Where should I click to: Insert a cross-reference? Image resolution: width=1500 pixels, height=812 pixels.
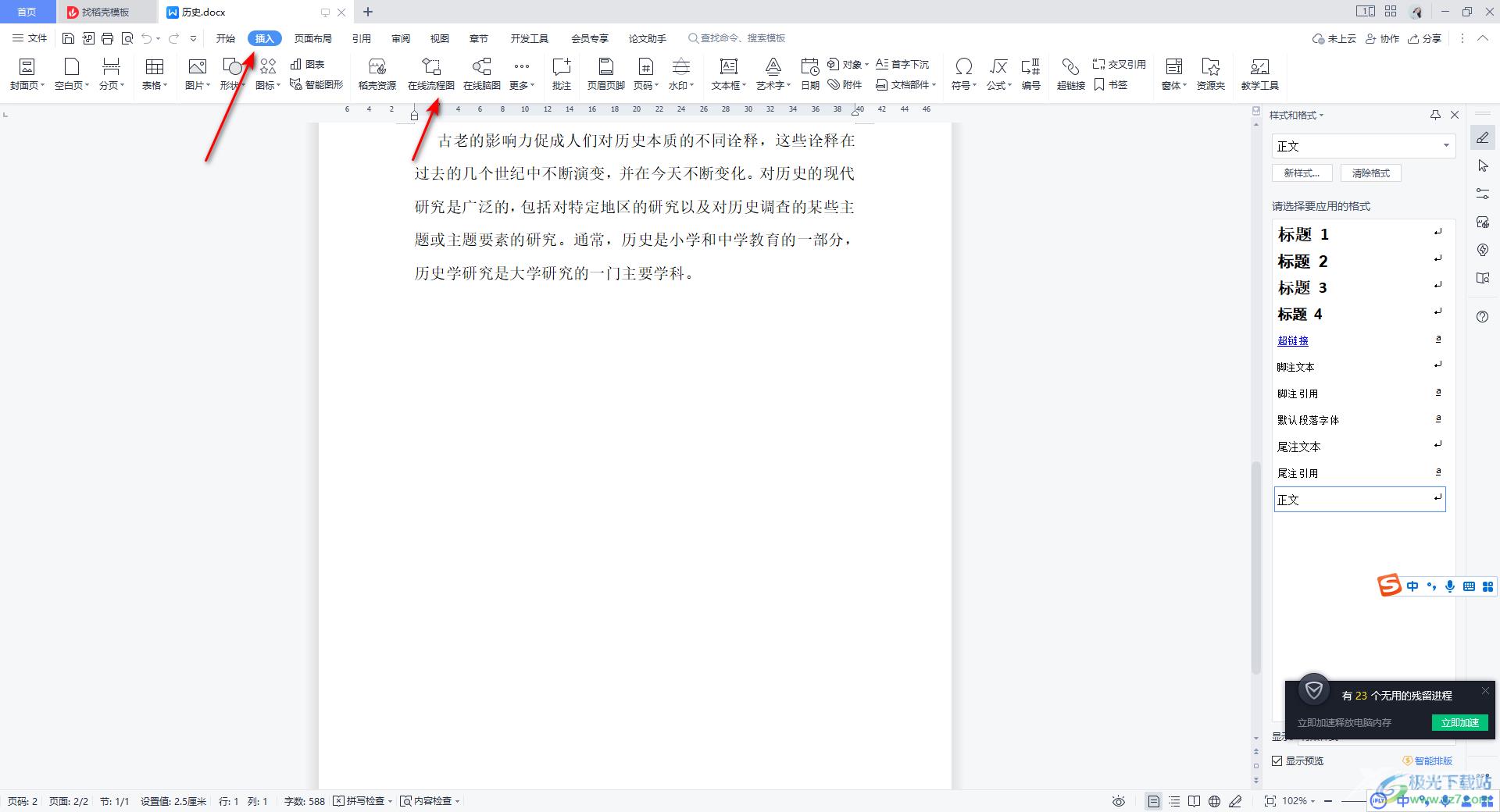pyautogui.click(x=1119, y=64)
